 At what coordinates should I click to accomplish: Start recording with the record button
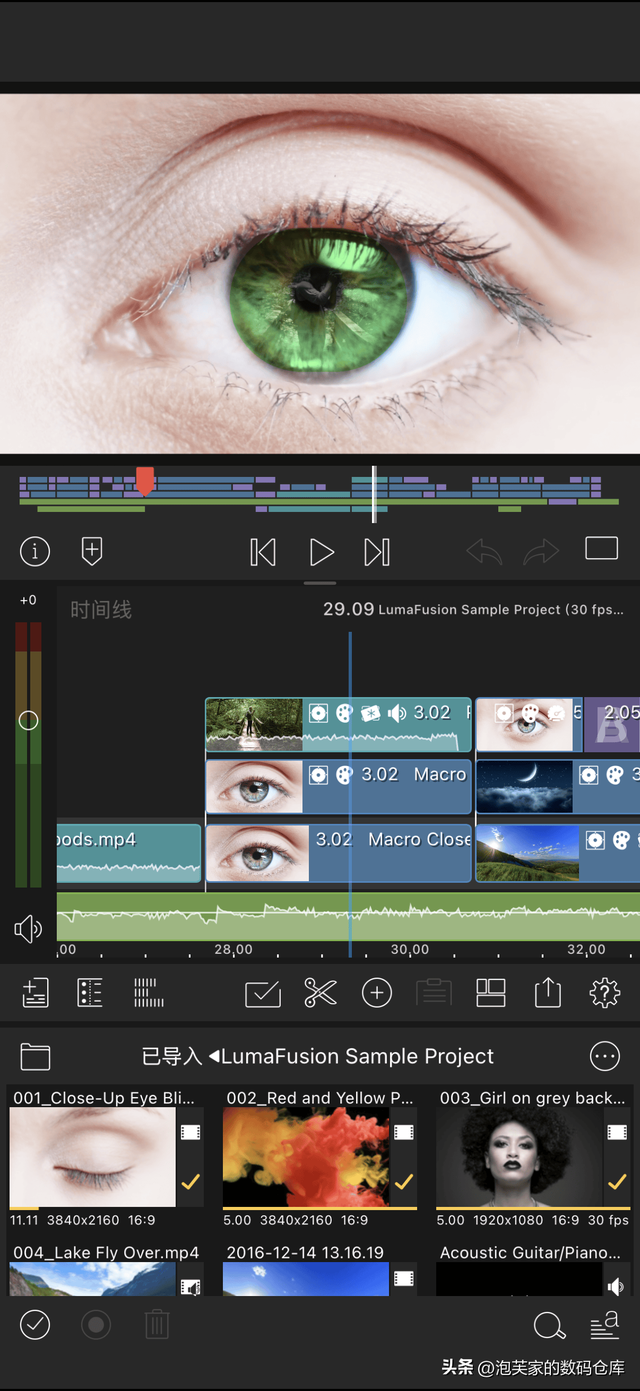(x=96, y=1325)
